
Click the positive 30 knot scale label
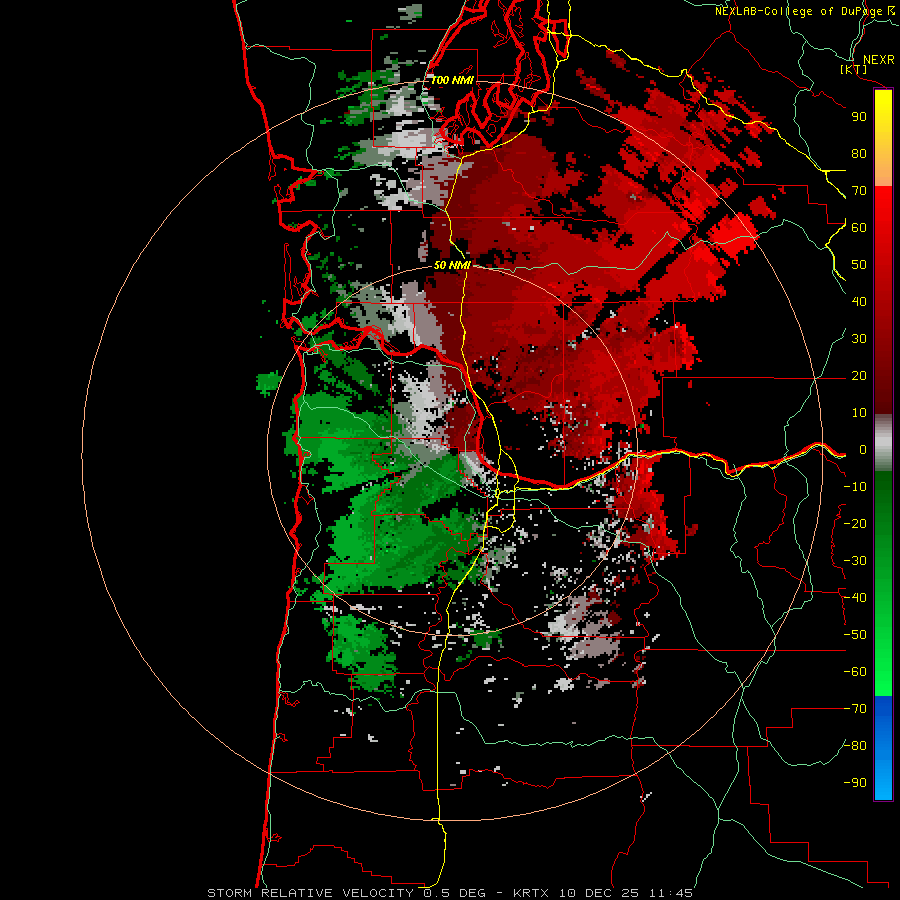pos(859,339)
